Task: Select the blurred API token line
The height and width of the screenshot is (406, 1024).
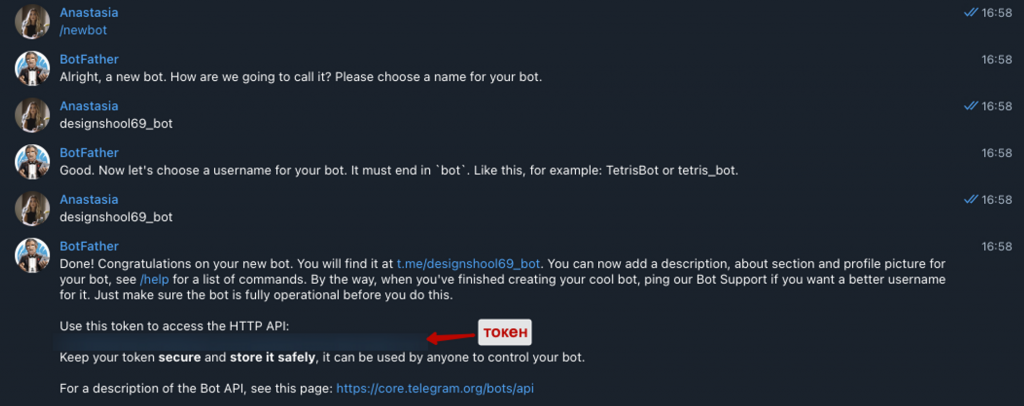Action: click(x=240, y=341)
